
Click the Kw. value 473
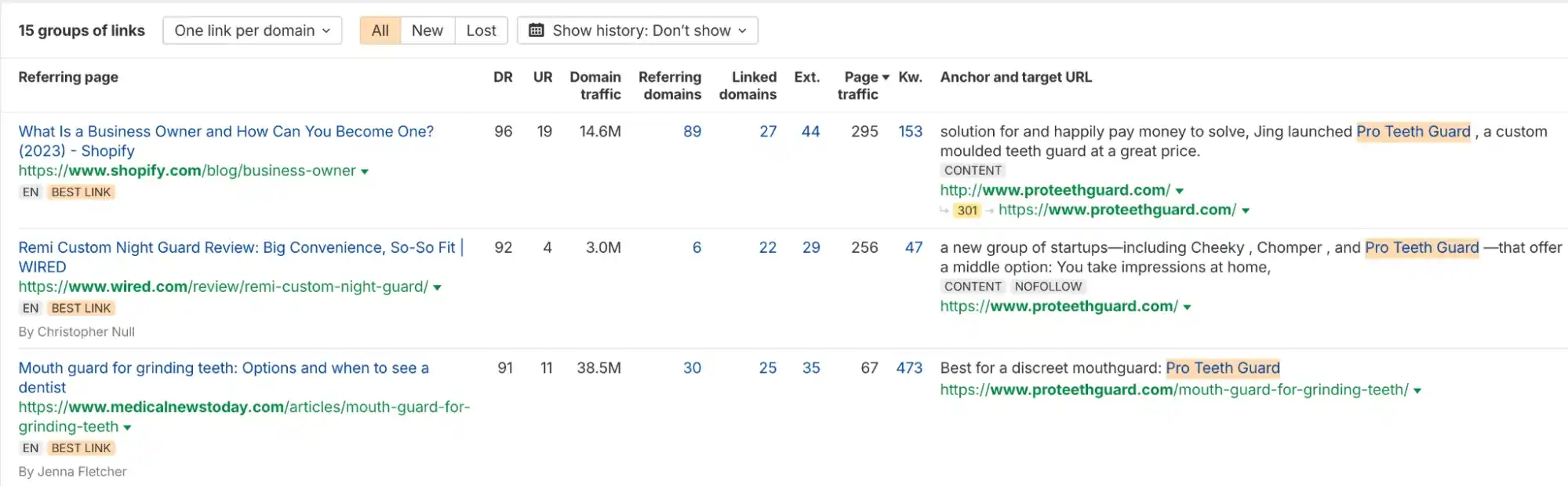click(909, 367)
